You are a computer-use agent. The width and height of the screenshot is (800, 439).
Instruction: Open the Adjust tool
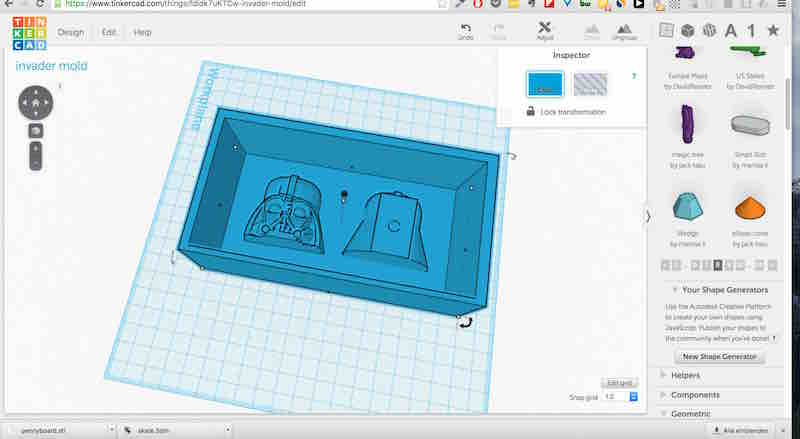545,31
